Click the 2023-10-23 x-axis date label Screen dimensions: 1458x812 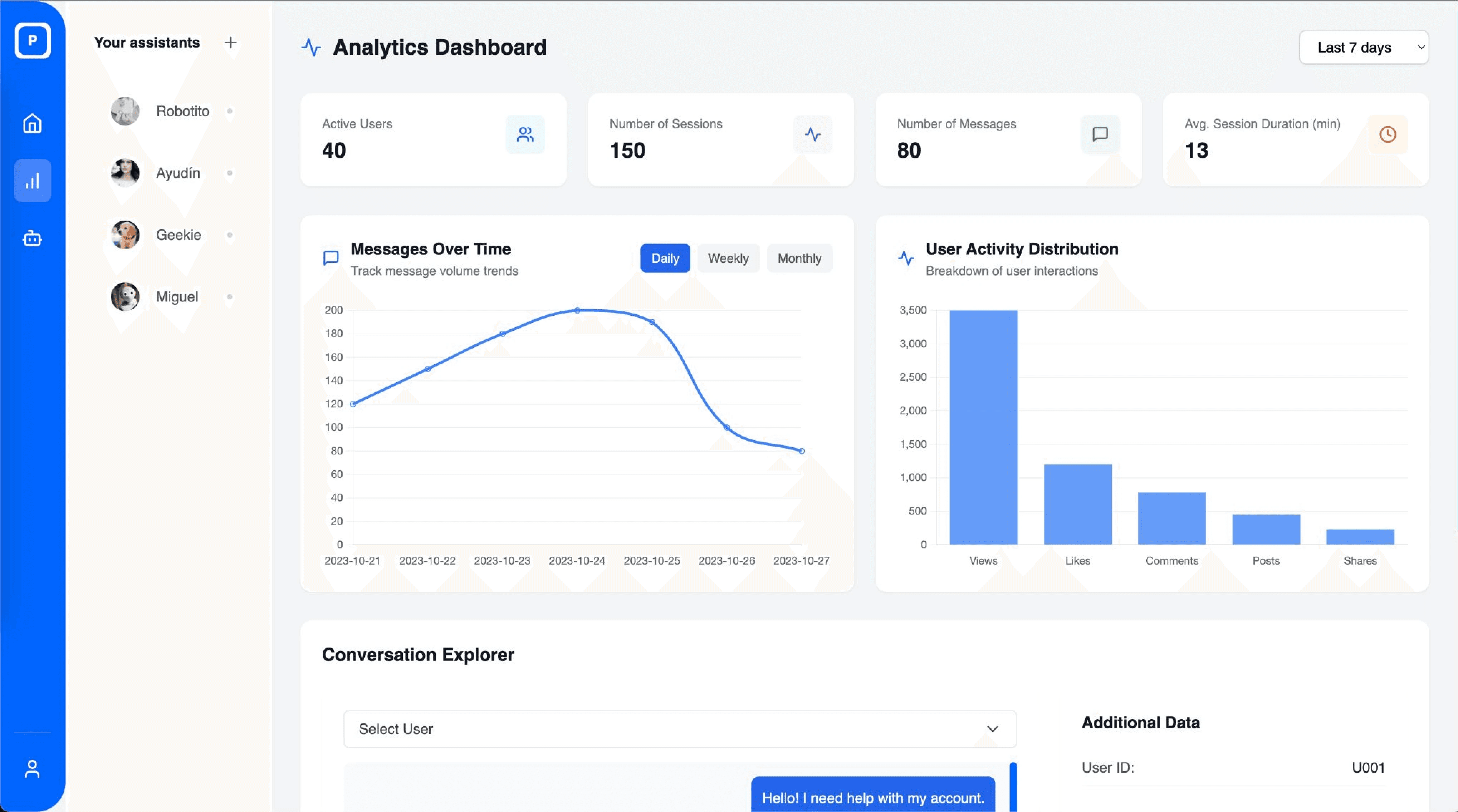502,560
